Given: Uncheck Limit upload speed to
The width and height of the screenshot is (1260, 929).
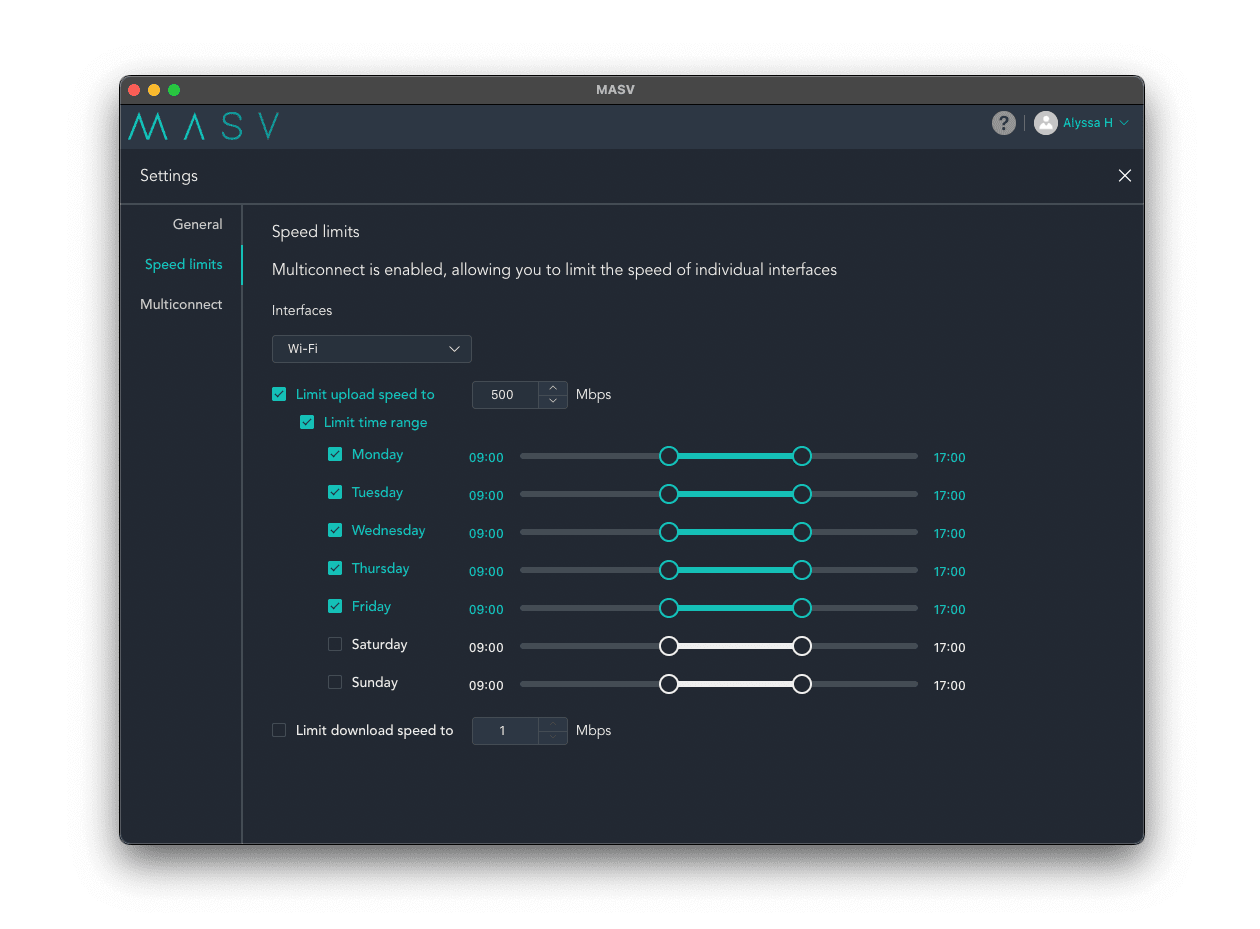Looking at the screenshot, I should [279, 394].
